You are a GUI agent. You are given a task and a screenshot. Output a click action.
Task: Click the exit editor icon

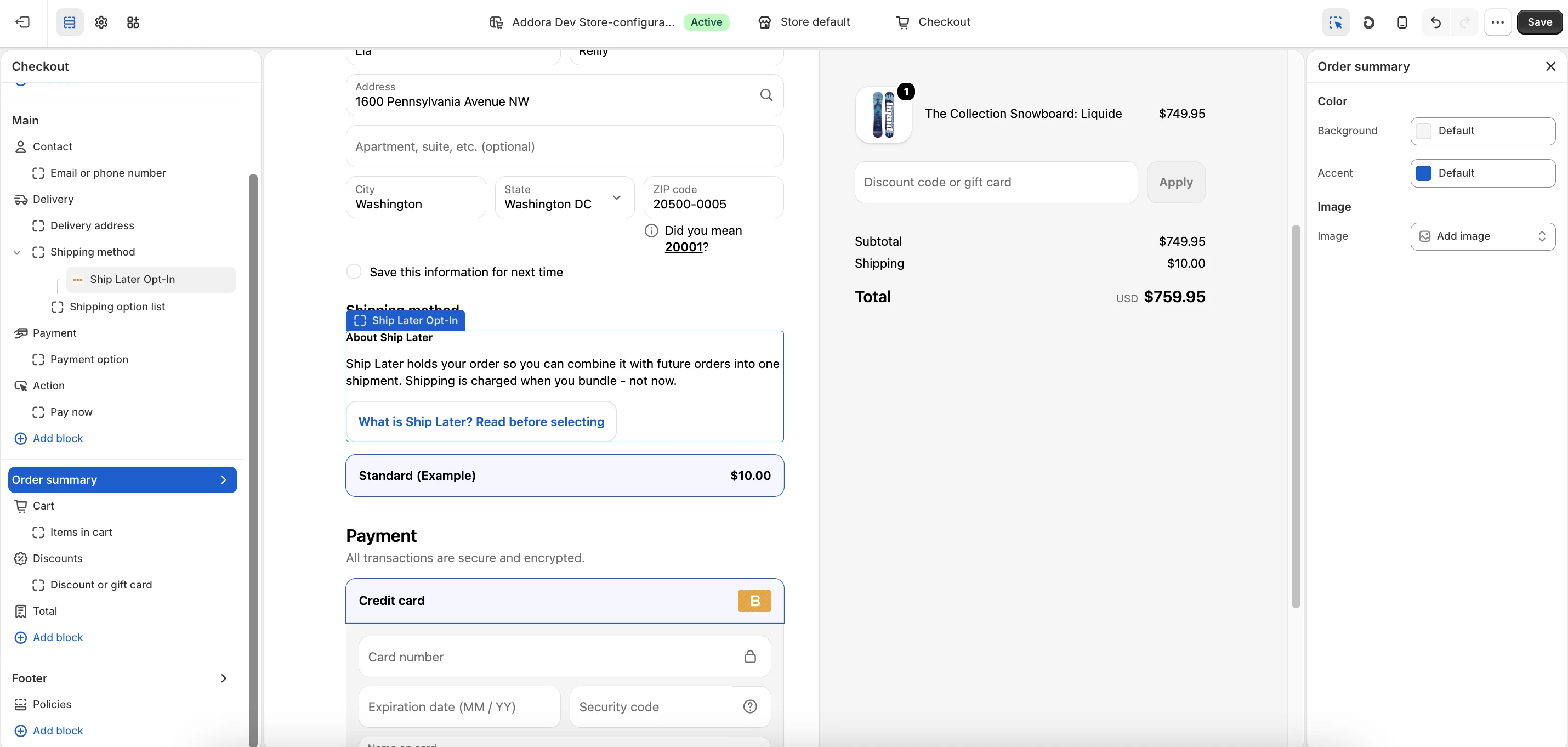(x=22, y=22)
